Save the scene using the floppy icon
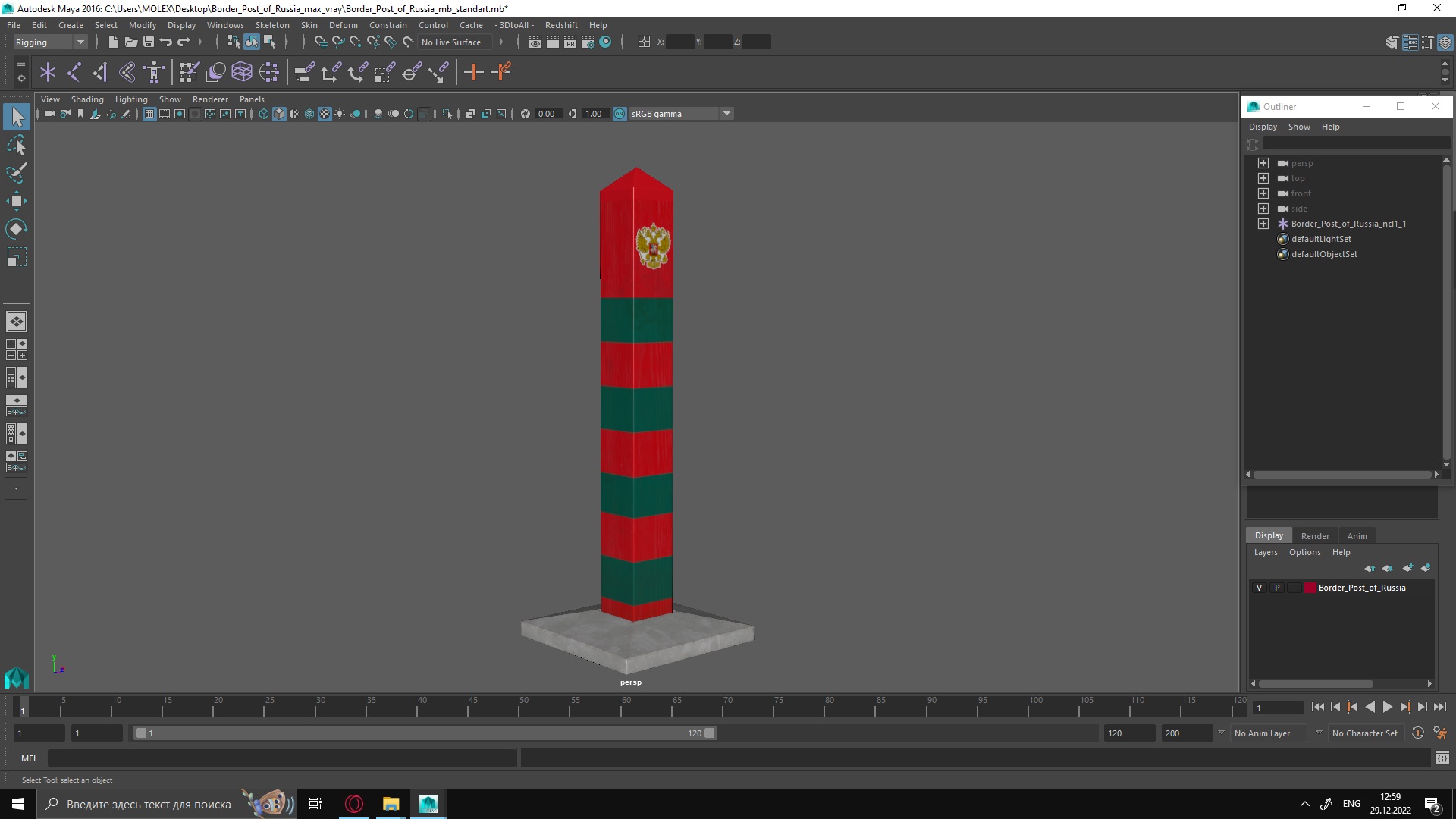 [149, 42]
